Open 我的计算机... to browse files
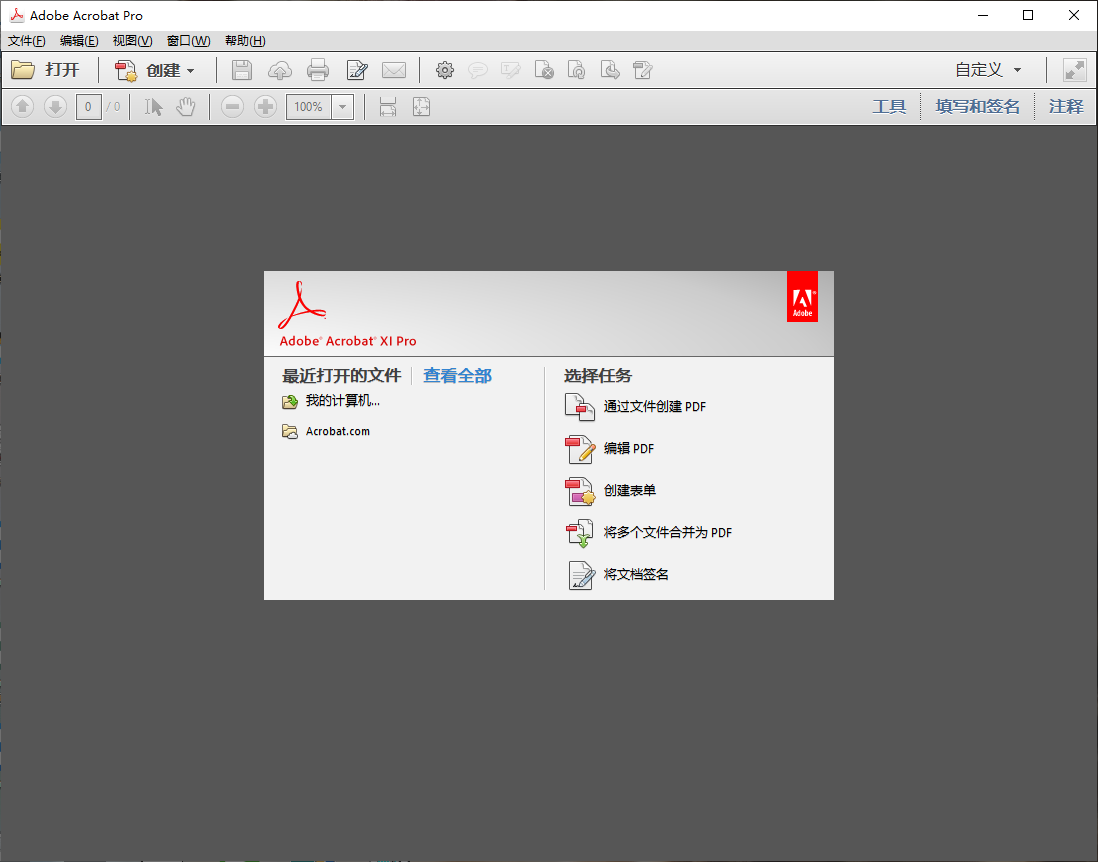The height and width of the screenshot is (862, 1098). point(342,401)
